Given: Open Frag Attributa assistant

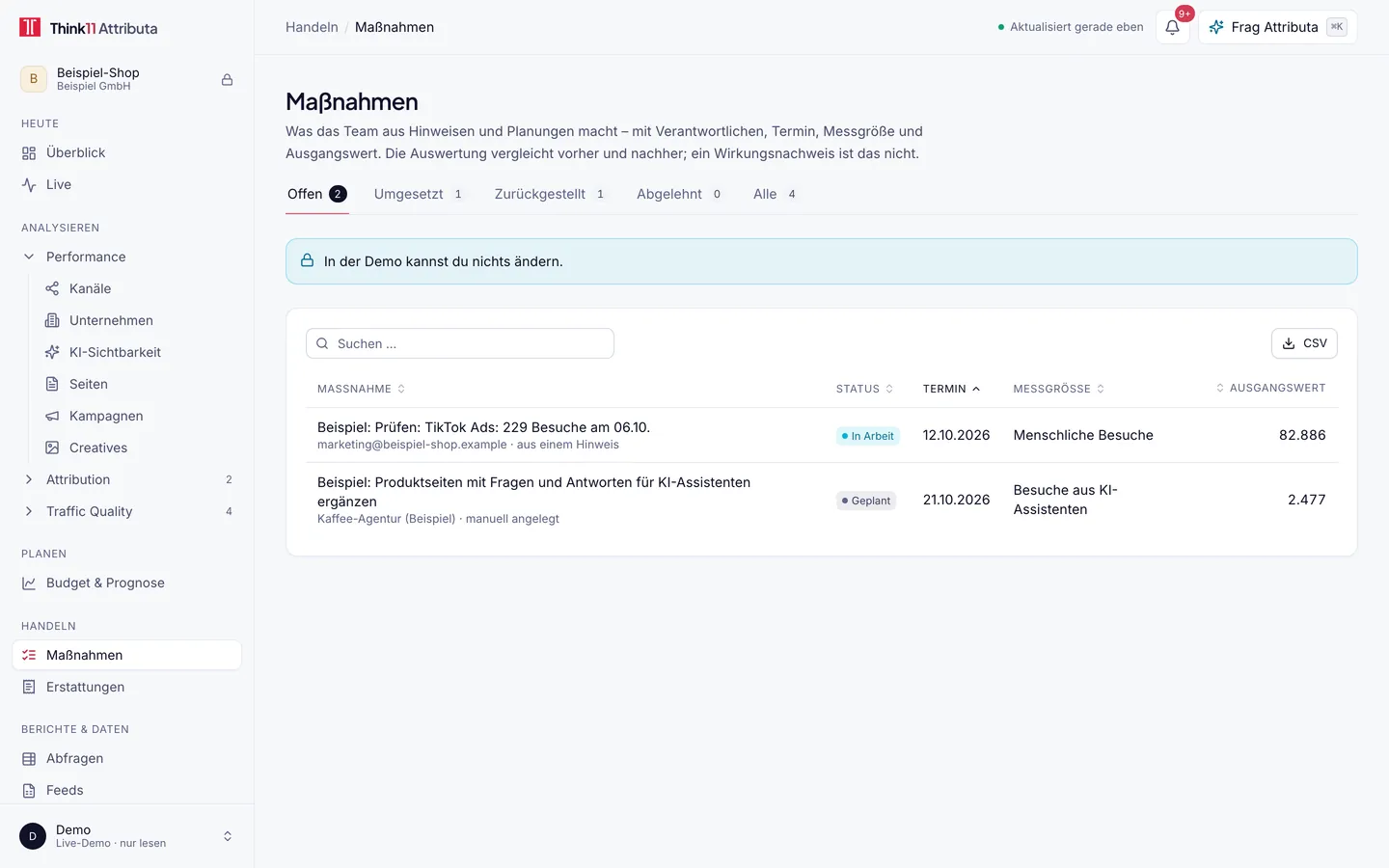Looking at the screenshot, I should coord(1278,27).
